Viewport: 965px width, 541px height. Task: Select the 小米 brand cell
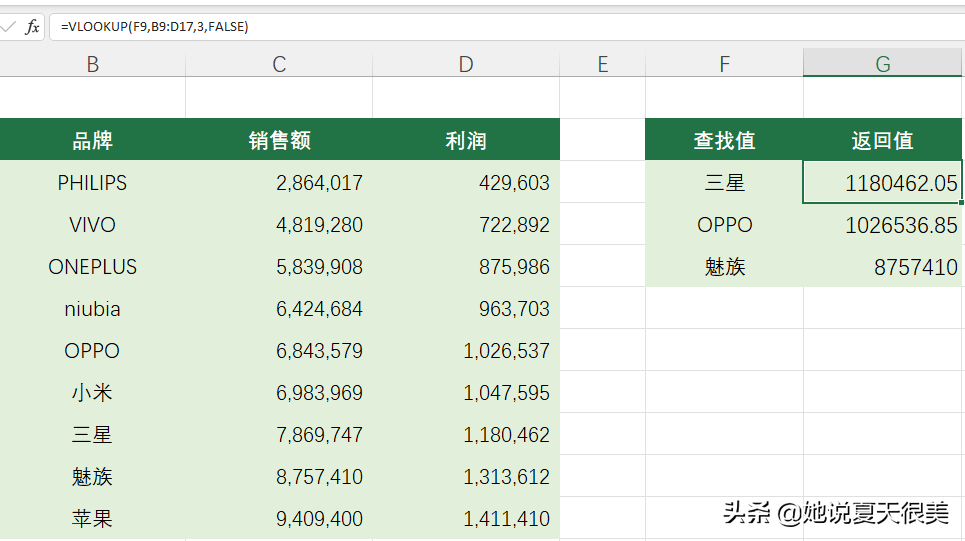[x=92, y=392]
